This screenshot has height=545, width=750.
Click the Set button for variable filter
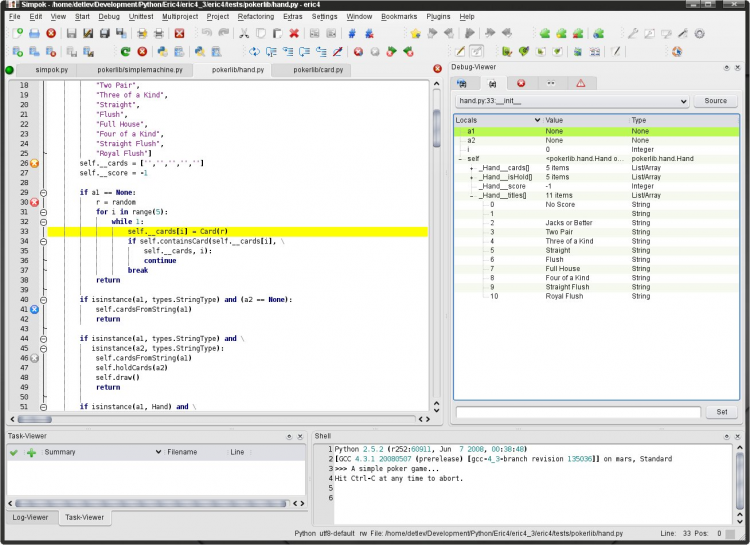click(722, 412)
